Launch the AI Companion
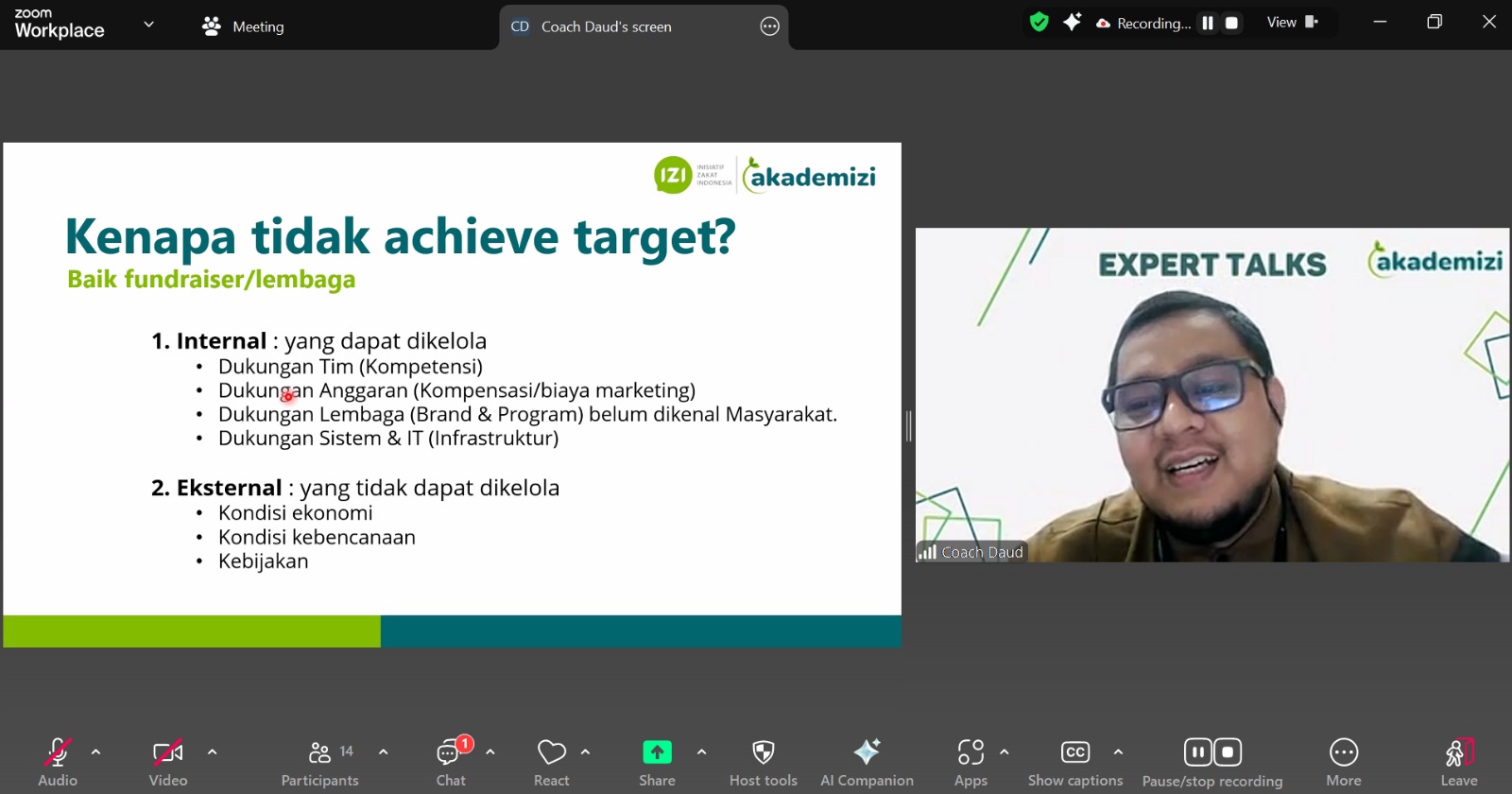Image resolution: width=1512 pixels, height=794 pixels. 867,763
